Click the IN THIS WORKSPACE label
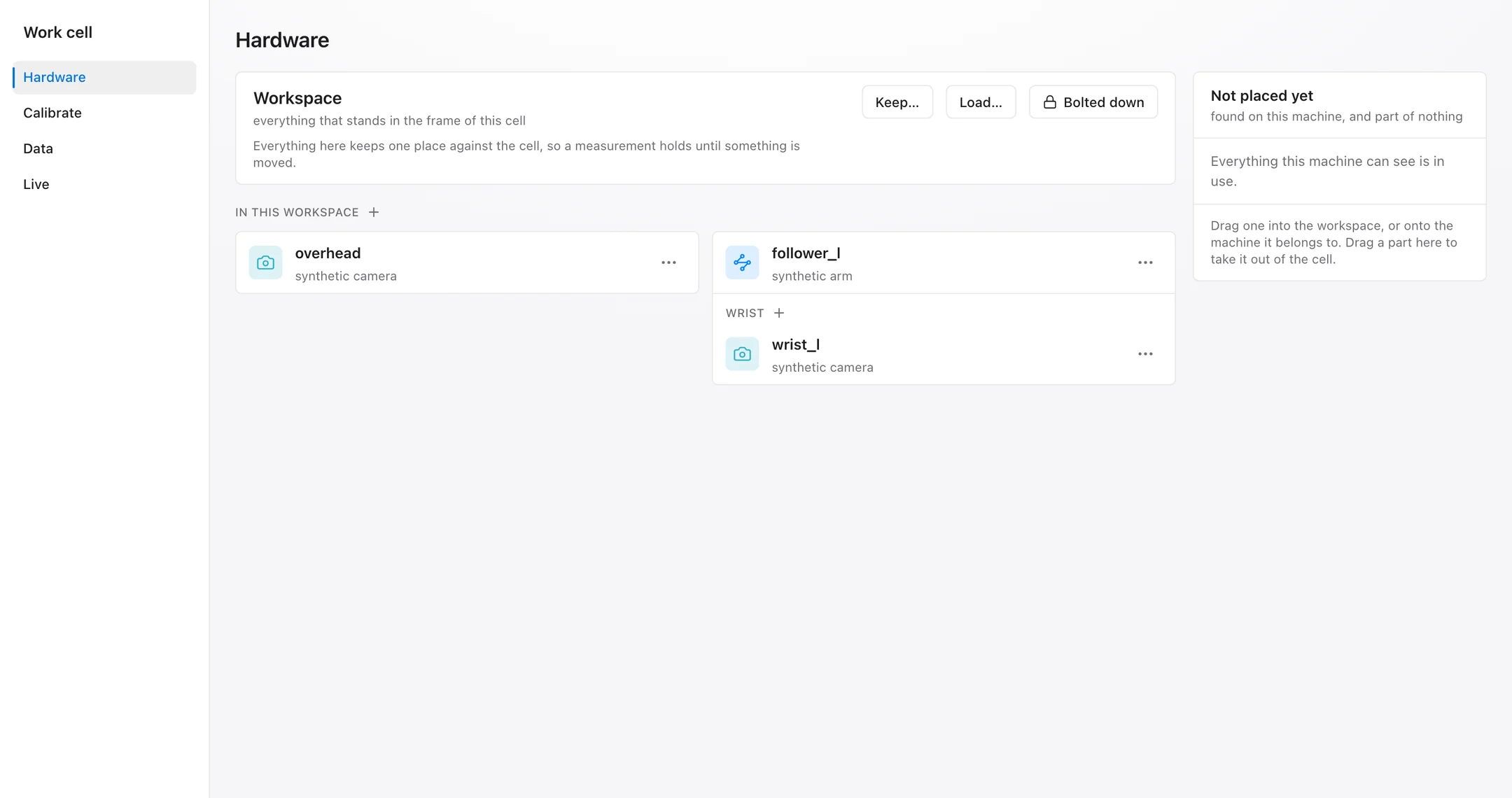 coord(297,212)
